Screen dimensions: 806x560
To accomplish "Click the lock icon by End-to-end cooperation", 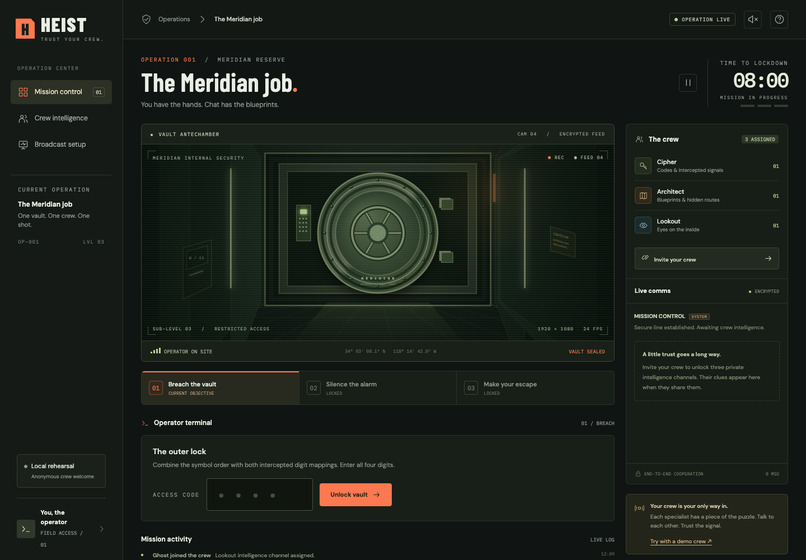I will click(x=638, y=474).
